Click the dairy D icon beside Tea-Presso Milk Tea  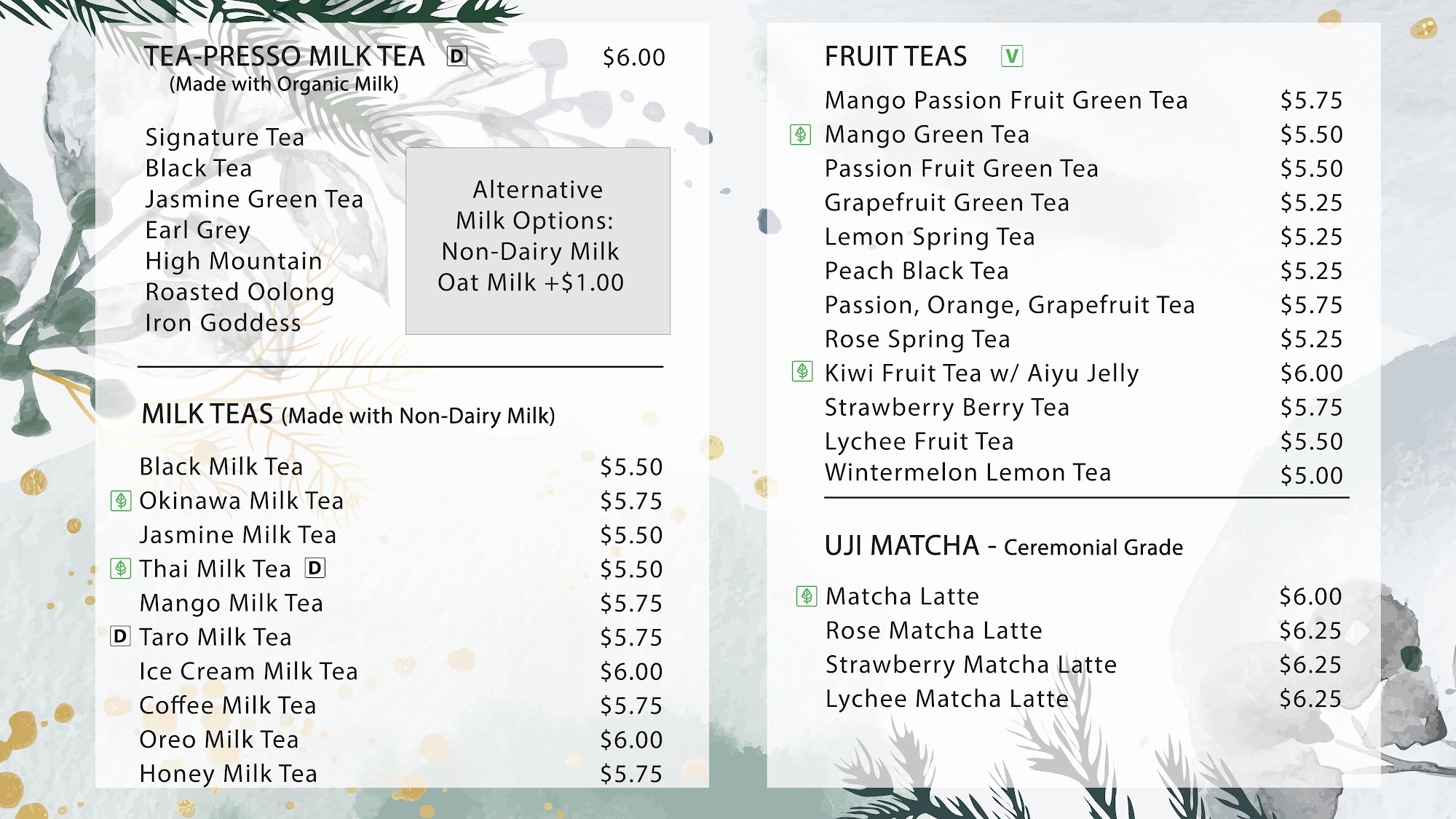pyautogui.click(x=456, y=56)
